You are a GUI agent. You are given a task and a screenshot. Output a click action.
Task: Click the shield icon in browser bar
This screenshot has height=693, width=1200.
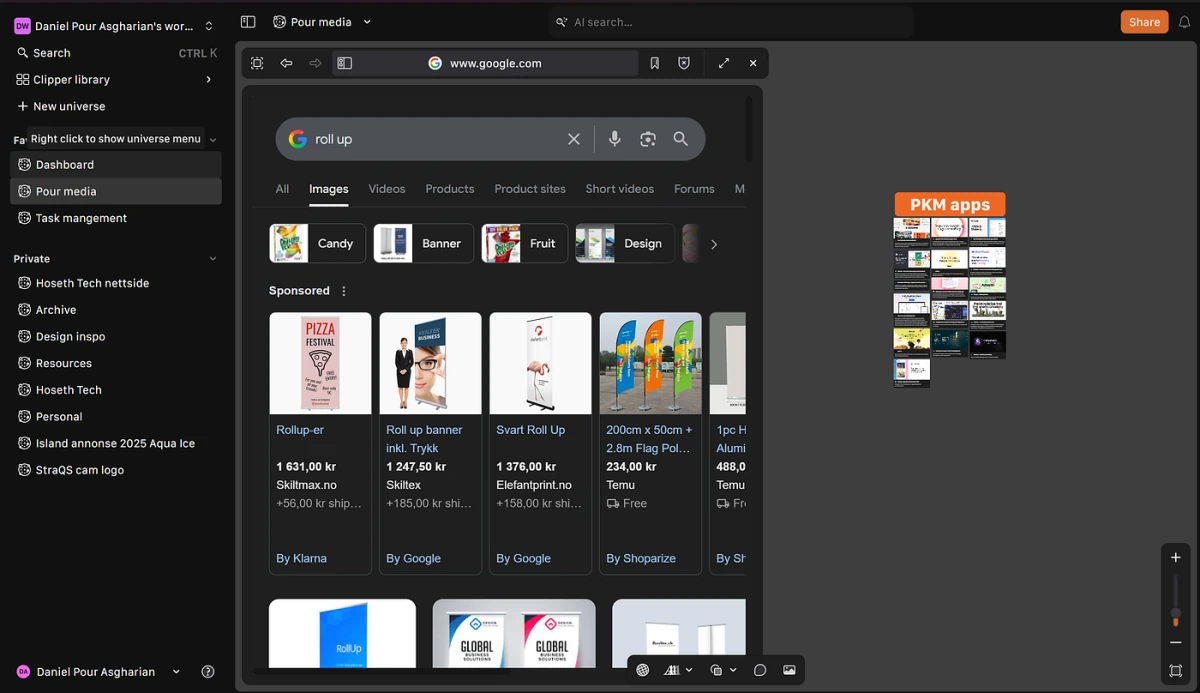click(684, 63)
